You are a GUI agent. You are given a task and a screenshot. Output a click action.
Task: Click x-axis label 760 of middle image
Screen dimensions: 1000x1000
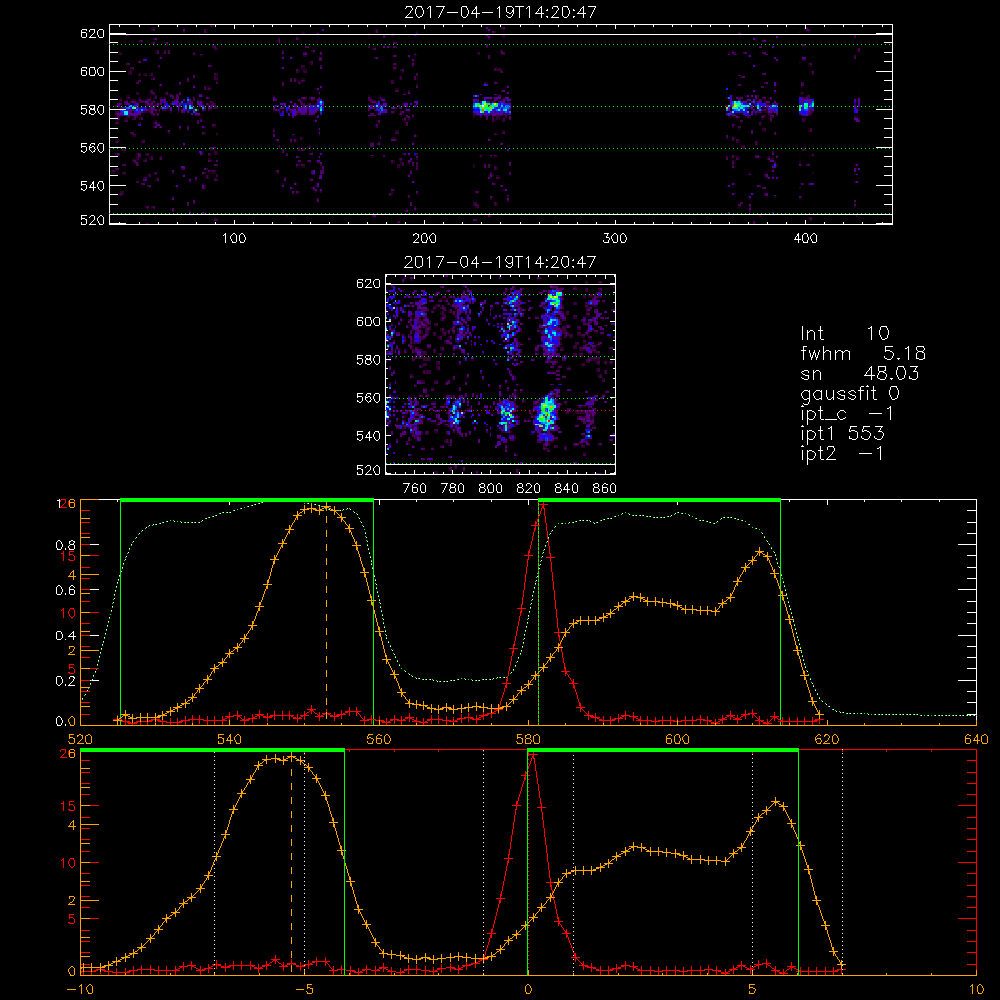click(415, 489)
